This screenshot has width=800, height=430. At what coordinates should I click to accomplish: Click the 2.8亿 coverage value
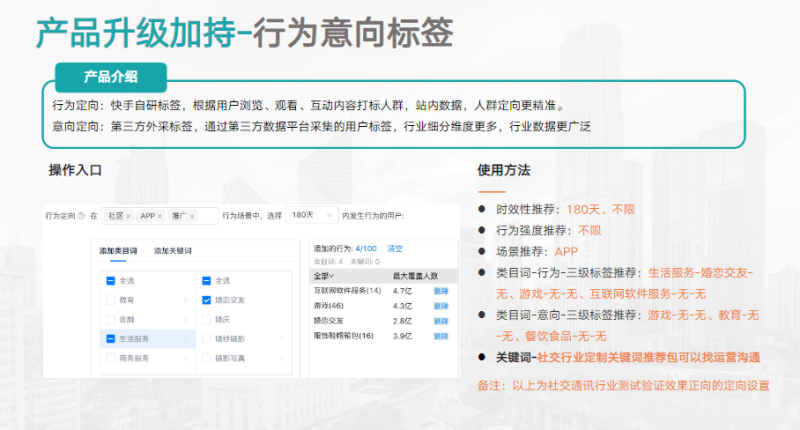[403, 321]
